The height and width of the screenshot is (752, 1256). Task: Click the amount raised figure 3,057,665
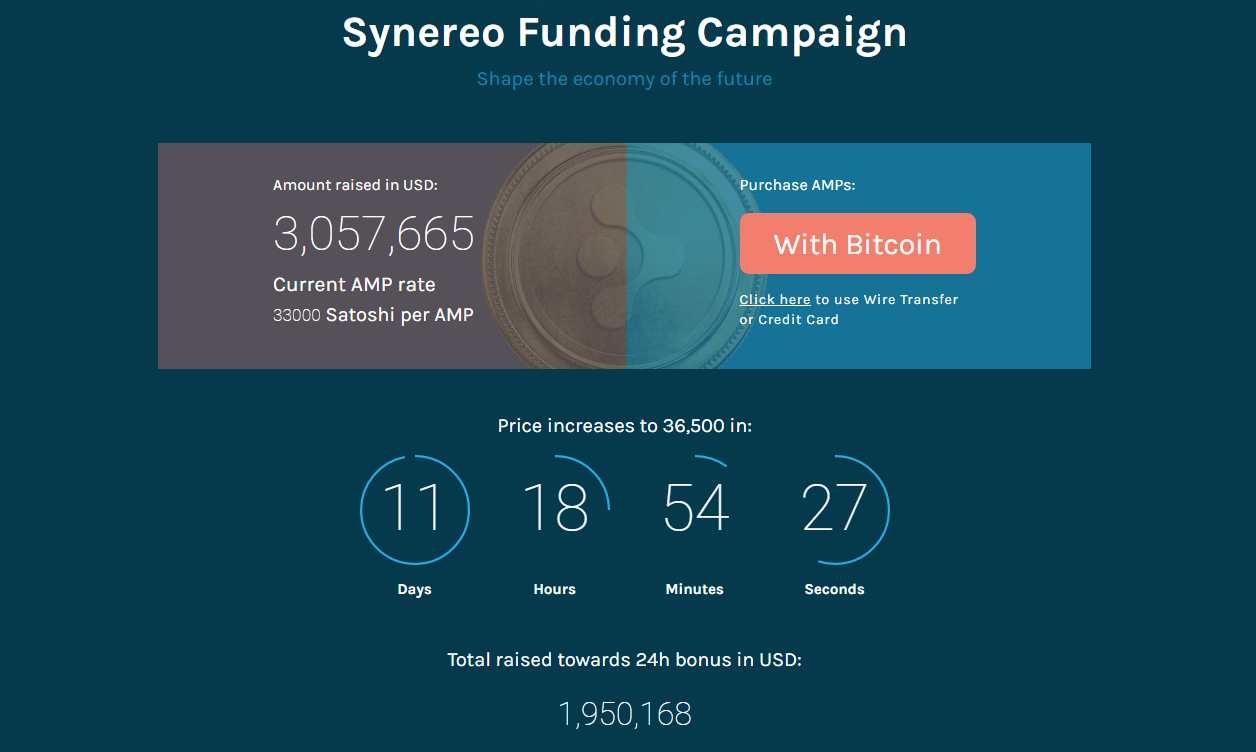point(374,234)
